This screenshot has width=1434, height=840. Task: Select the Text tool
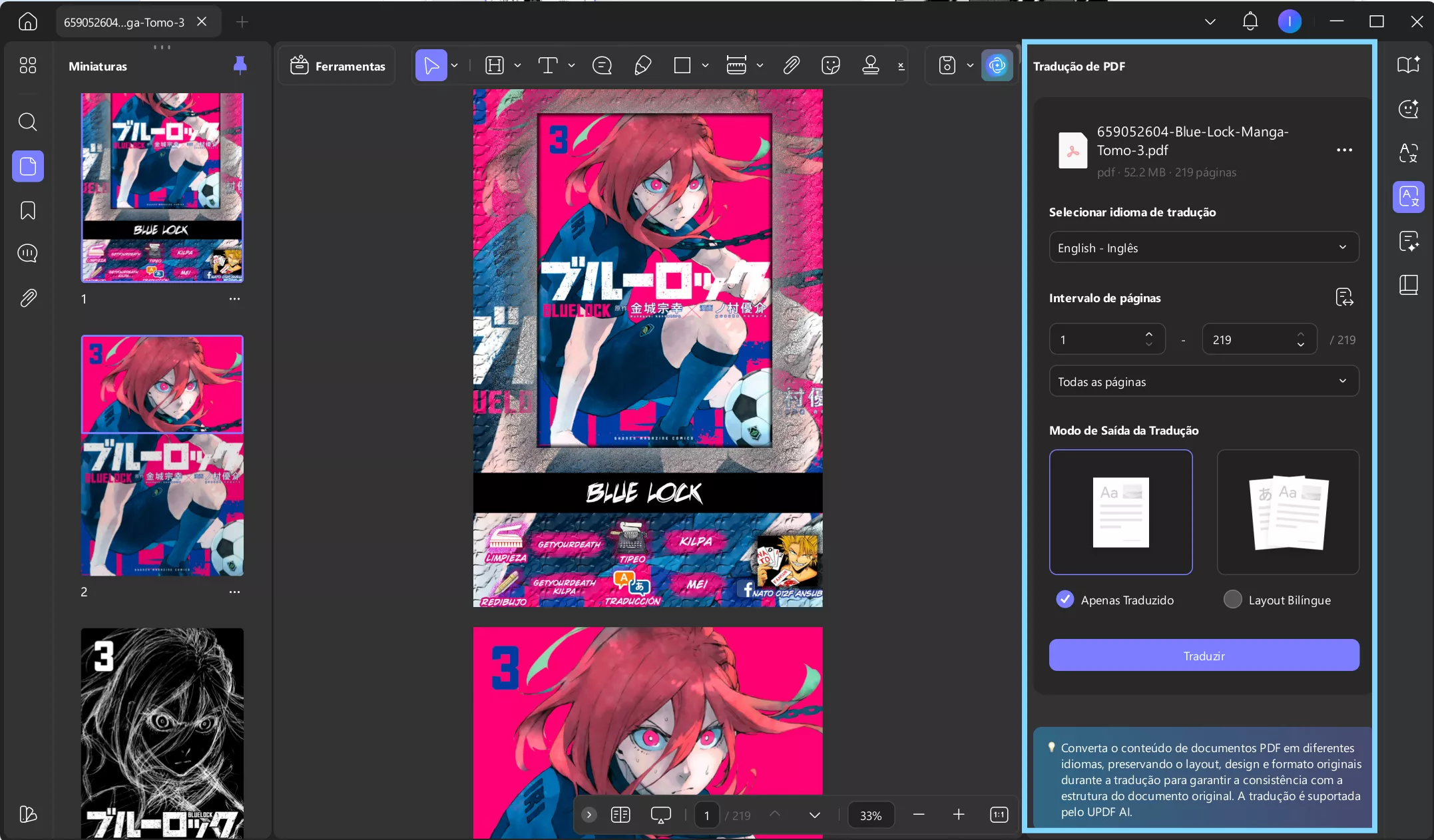pyautogui.click(x=547, y=65)
